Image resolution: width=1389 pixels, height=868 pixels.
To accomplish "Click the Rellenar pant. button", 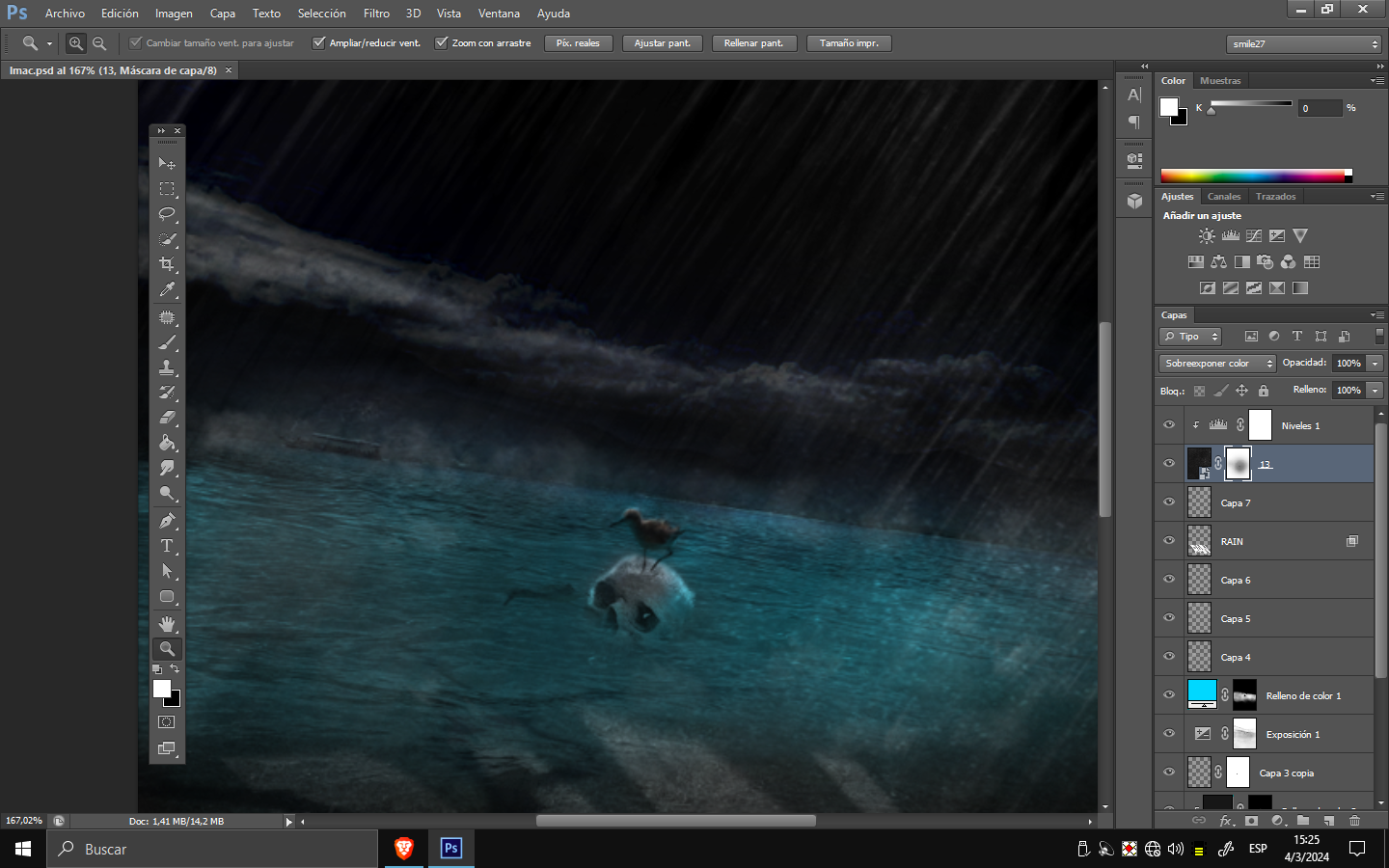I will pyautogui.click(x=753, y=43).
